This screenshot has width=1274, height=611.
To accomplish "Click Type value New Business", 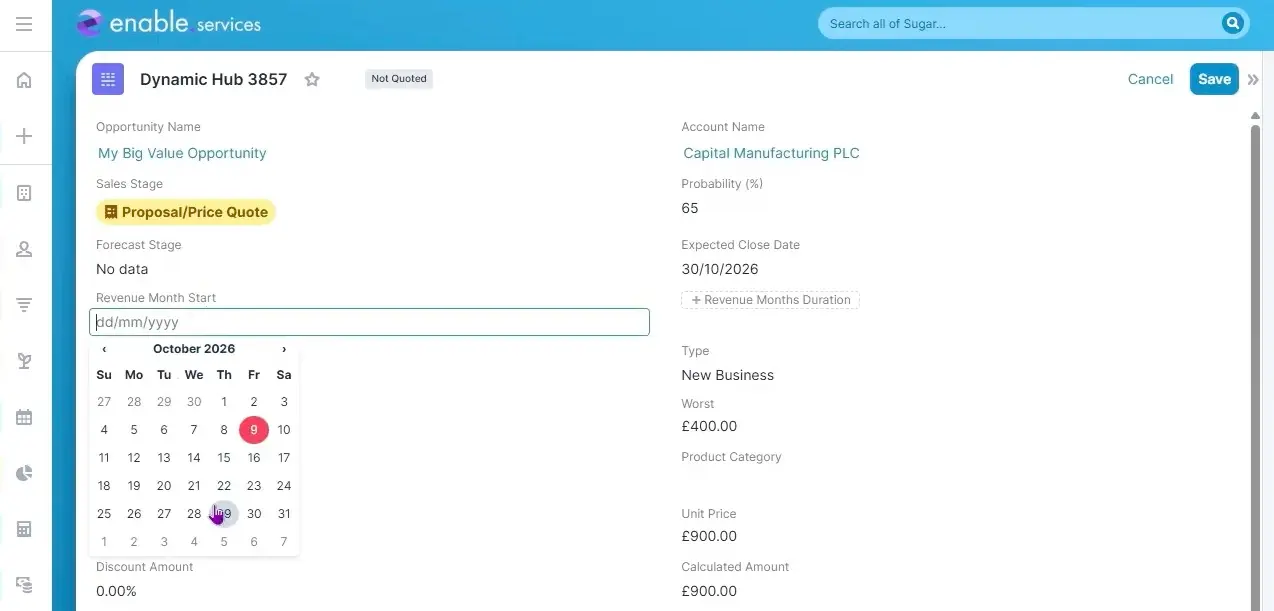I will pos(728,375).
